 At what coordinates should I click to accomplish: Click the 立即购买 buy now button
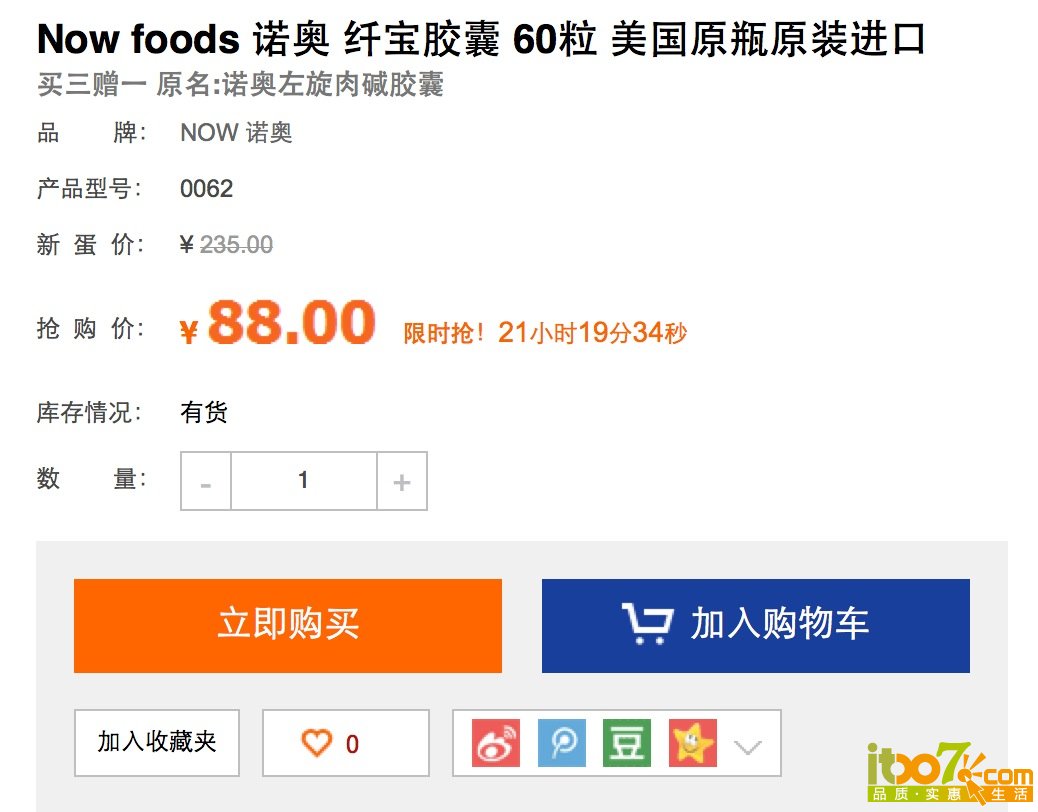(x=288, y=625)
